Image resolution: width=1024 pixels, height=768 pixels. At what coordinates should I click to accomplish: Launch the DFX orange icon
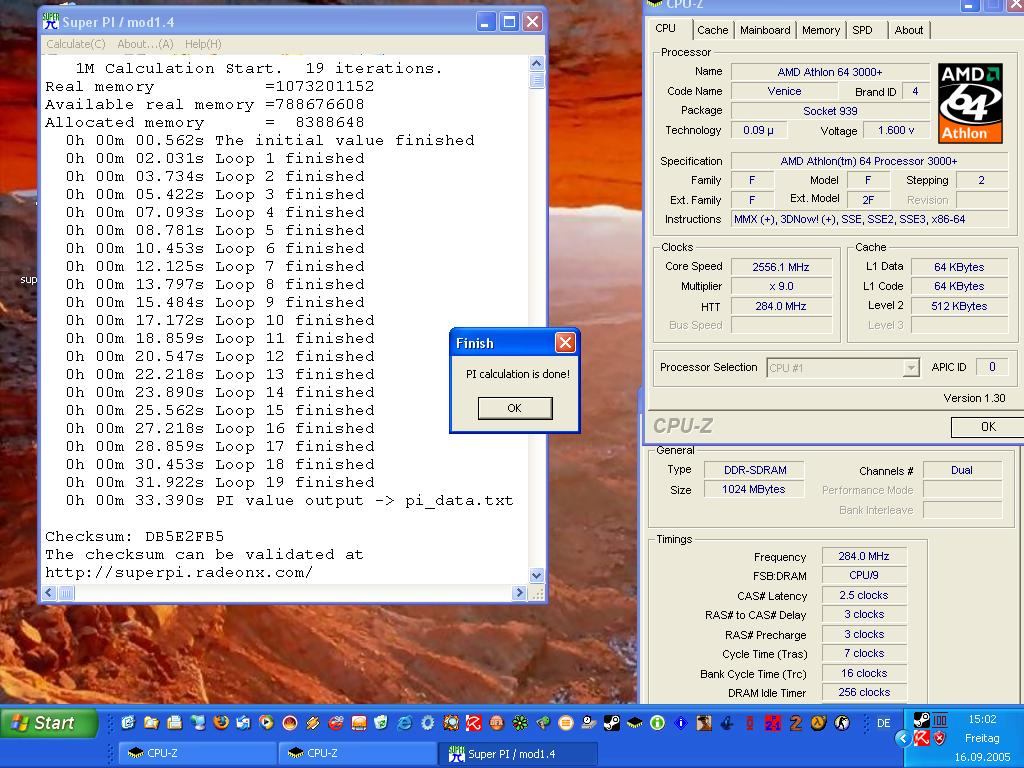497,722
